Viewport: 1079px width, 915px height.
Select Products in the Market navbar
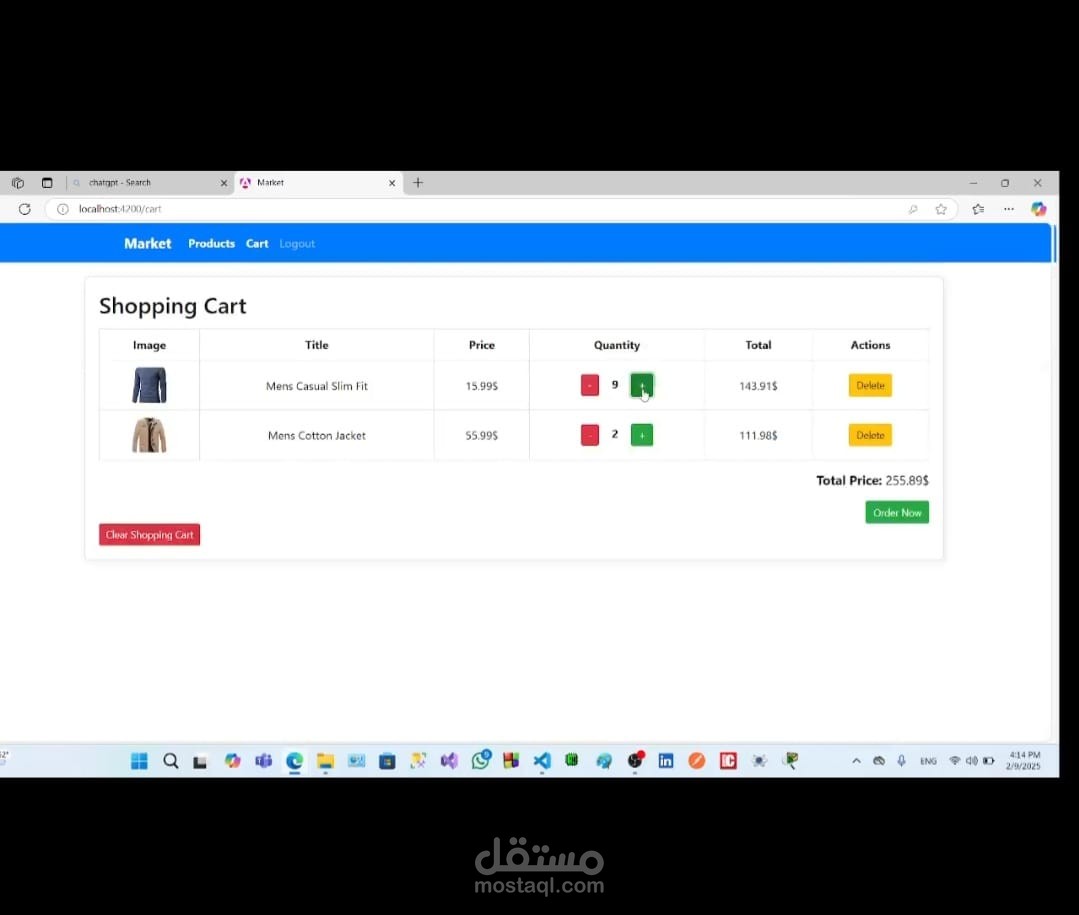point(211,243)
